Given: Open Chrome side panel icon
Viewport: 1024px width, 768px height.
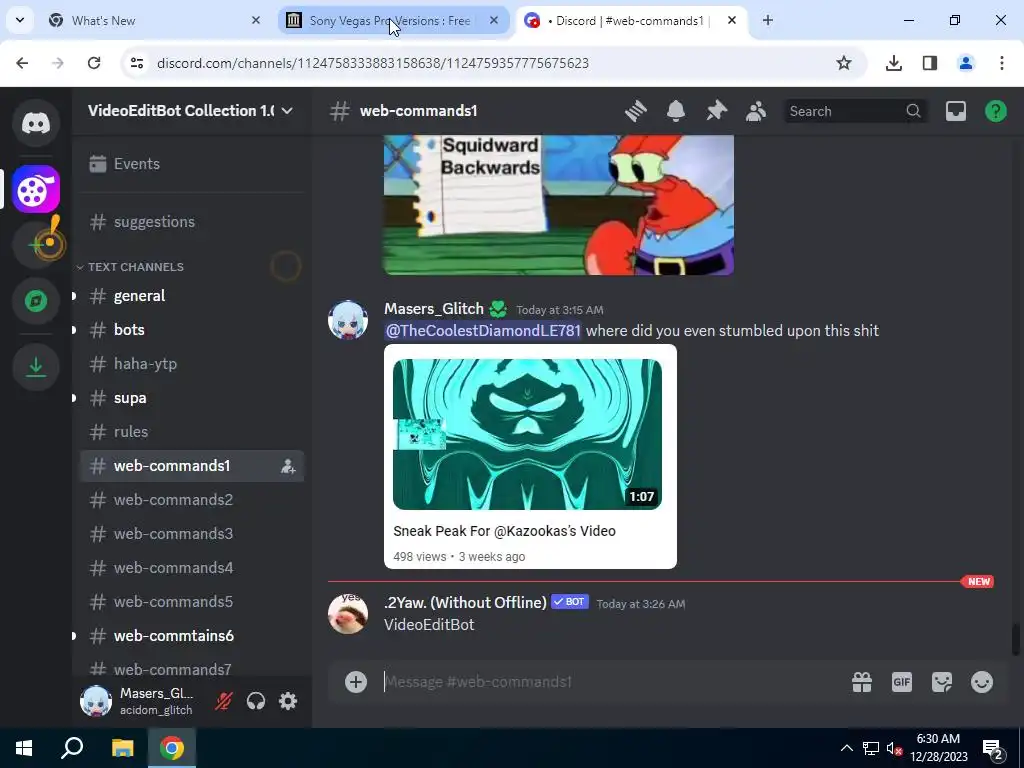Looking at the screenshot, I should click(x=929, y=63).
